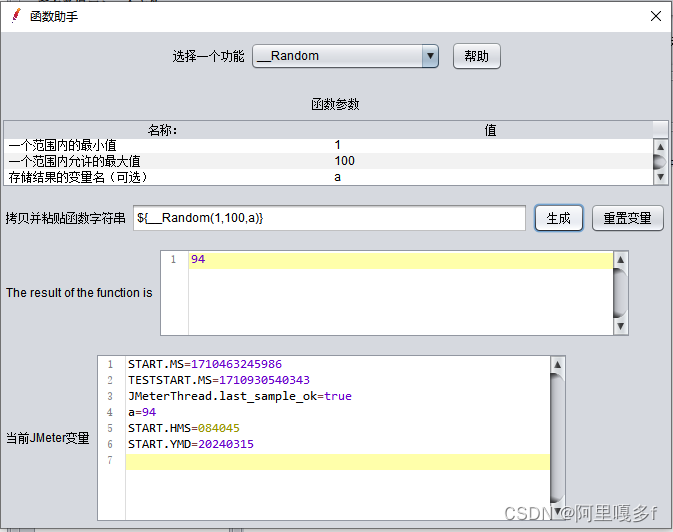Screen dimensions: 673x532
Task: Select the variable name cell showing a
Action: pyautogui.click(x=491, y=177)
